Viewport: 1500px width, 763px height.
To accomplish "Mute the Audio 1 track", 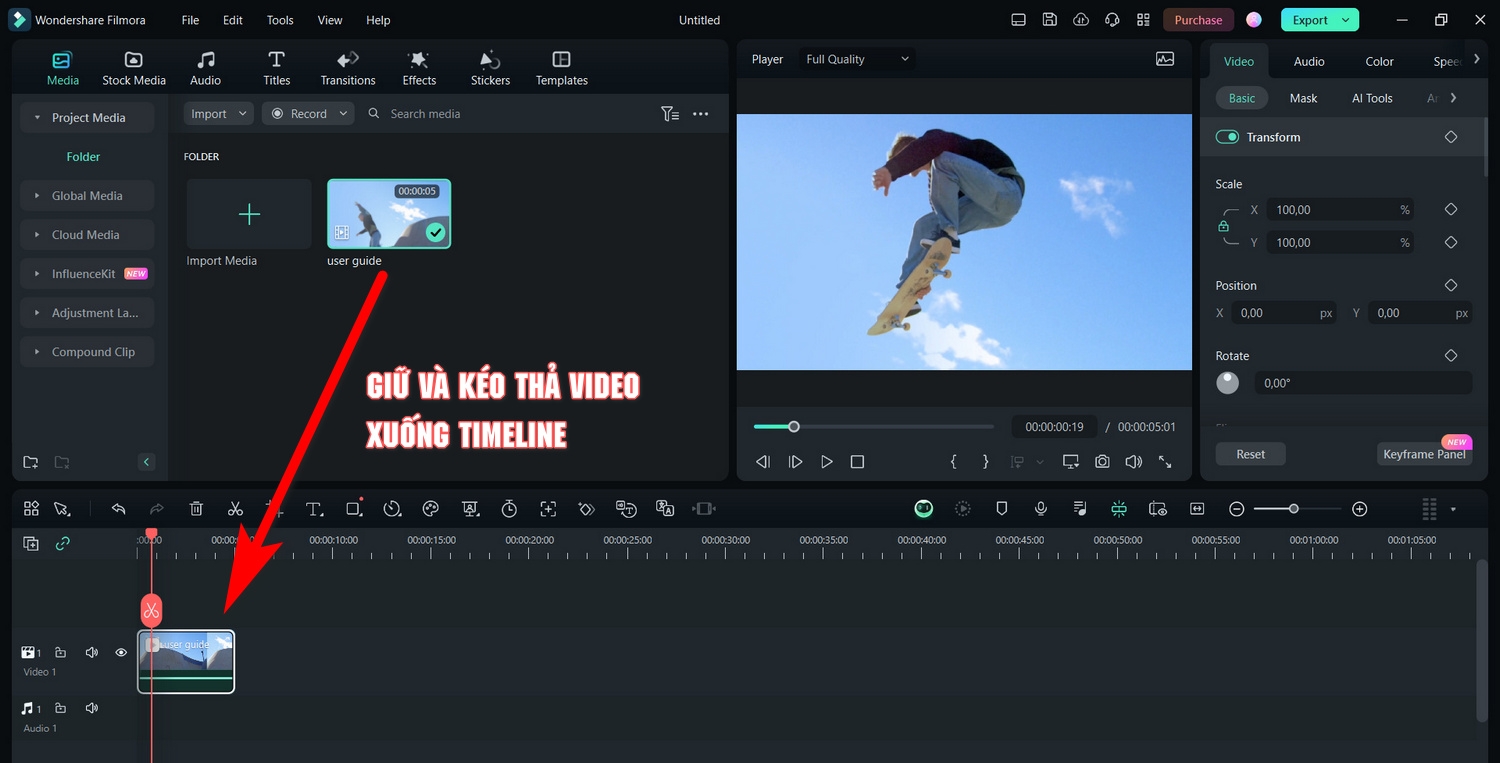I will point(91,707).
